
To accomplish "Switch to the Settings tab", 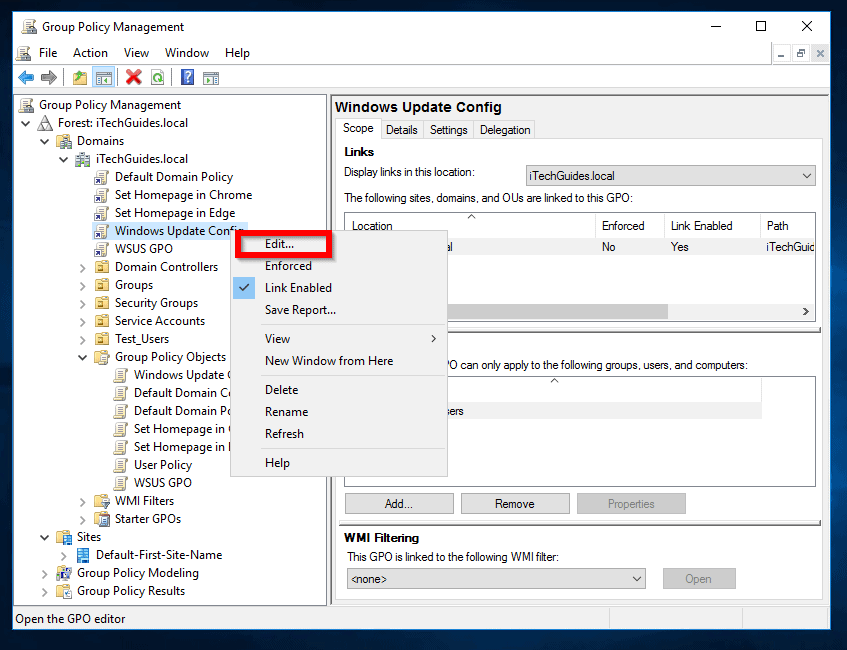I will [x=448, y=129].
